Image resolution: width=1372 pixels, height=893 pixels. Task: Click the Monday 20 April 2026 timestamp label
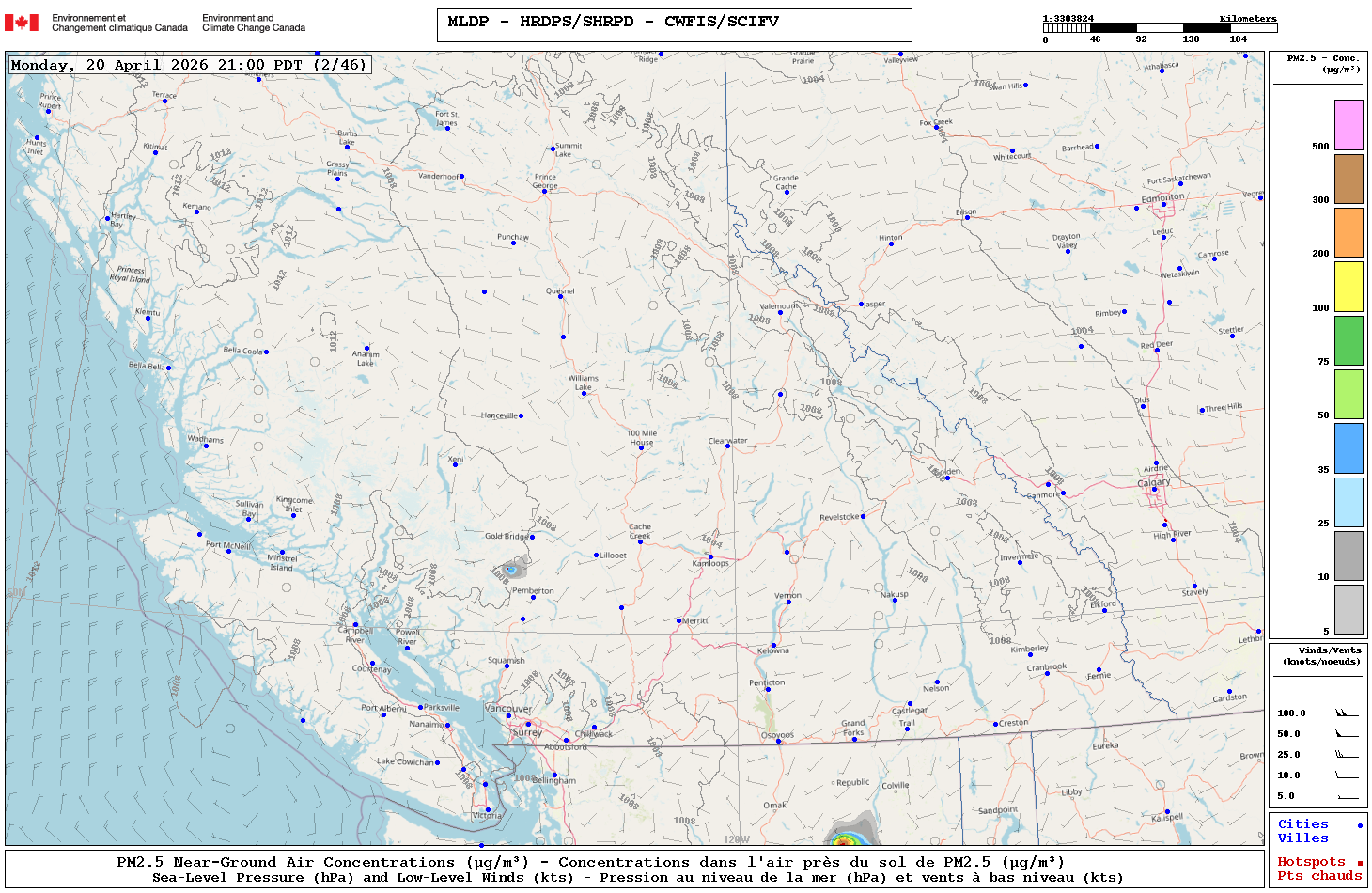[x=188, y=65]
